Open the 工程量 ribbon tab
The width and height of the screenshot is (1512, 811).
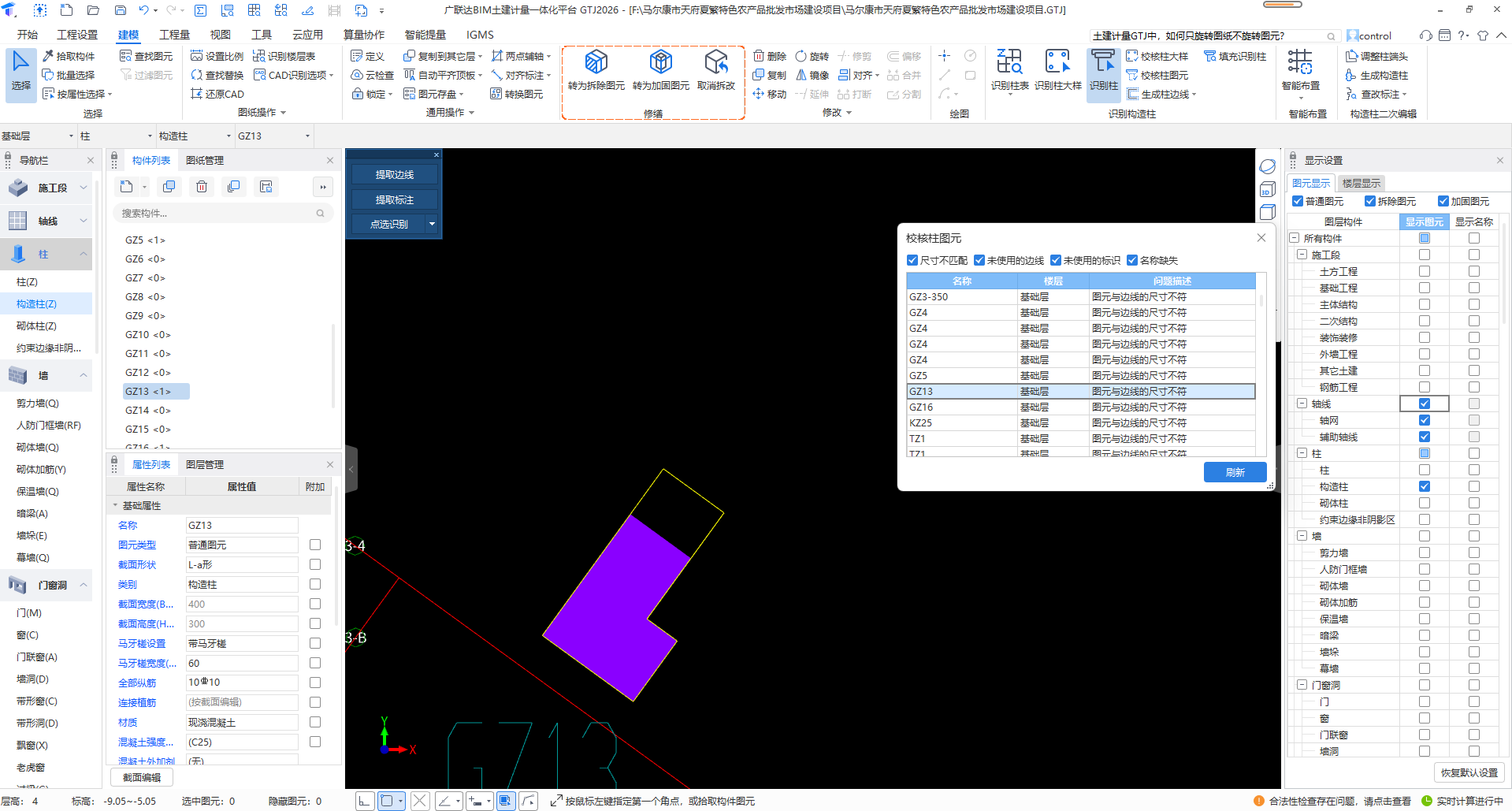(174, 35)
